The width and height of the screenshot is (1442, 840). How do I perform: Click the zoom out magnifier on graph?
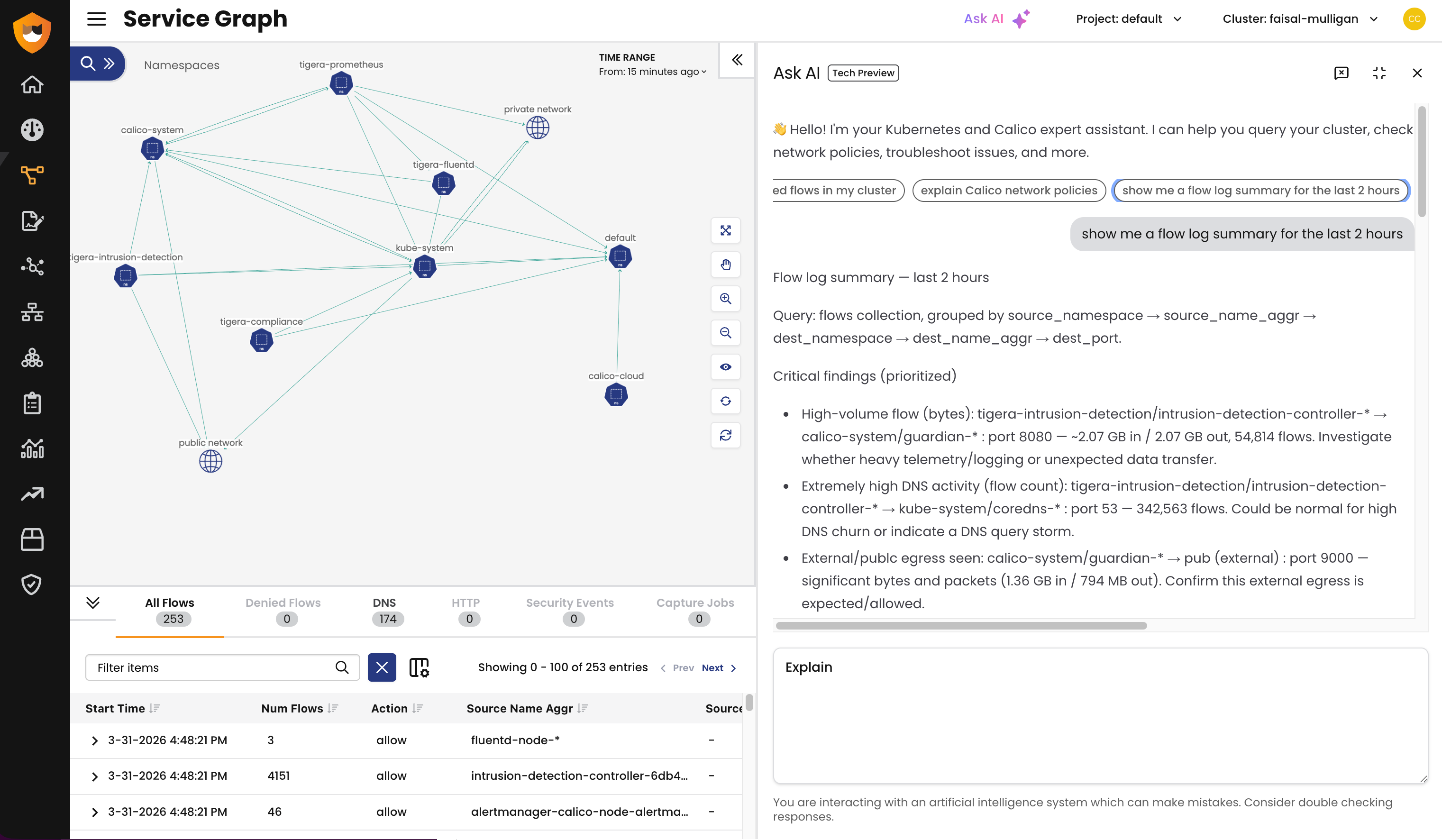[x=725, y=333]
